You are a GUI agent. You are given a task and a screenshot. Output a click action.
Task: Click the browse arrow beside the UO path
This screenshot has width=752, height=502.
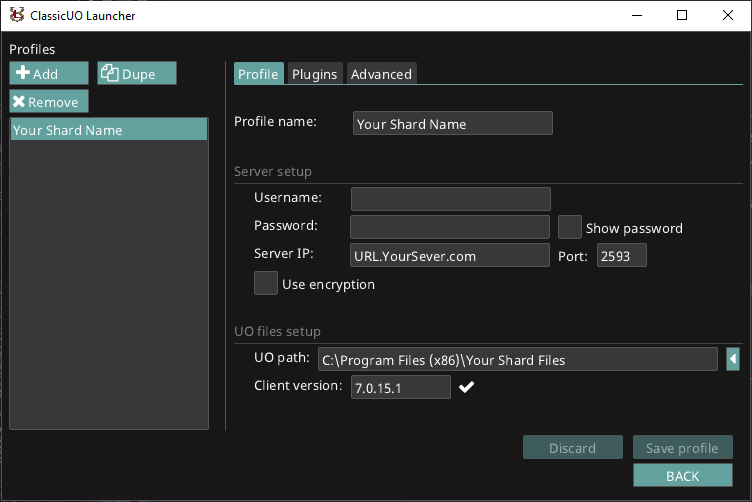pos(733,359)
